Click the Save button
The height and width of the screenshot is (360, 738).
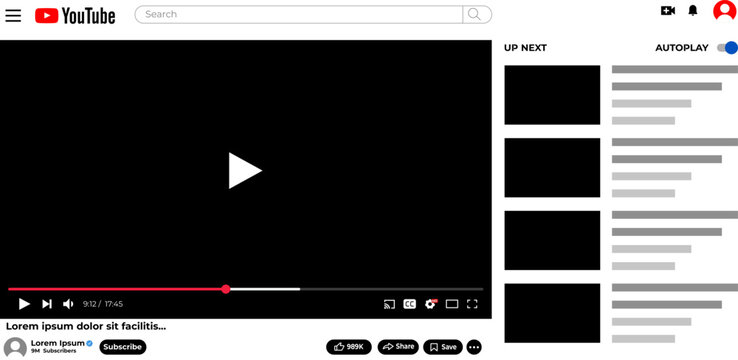click(x=443, y=347)
